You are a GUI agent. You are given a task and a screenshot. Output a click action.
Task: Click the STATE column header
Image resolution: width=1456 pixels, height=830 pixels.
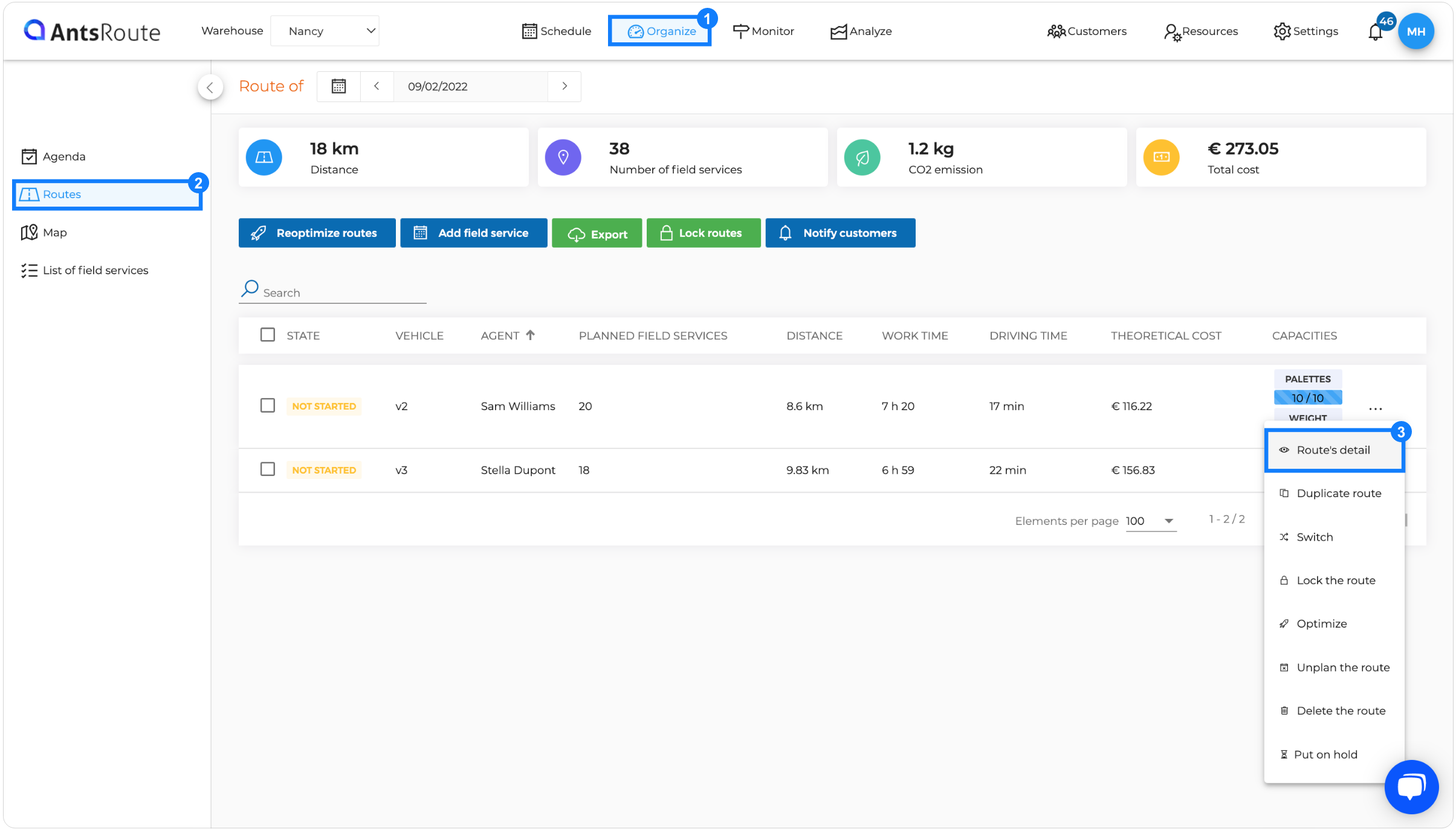pyautogui.click(x=303, y=336)
